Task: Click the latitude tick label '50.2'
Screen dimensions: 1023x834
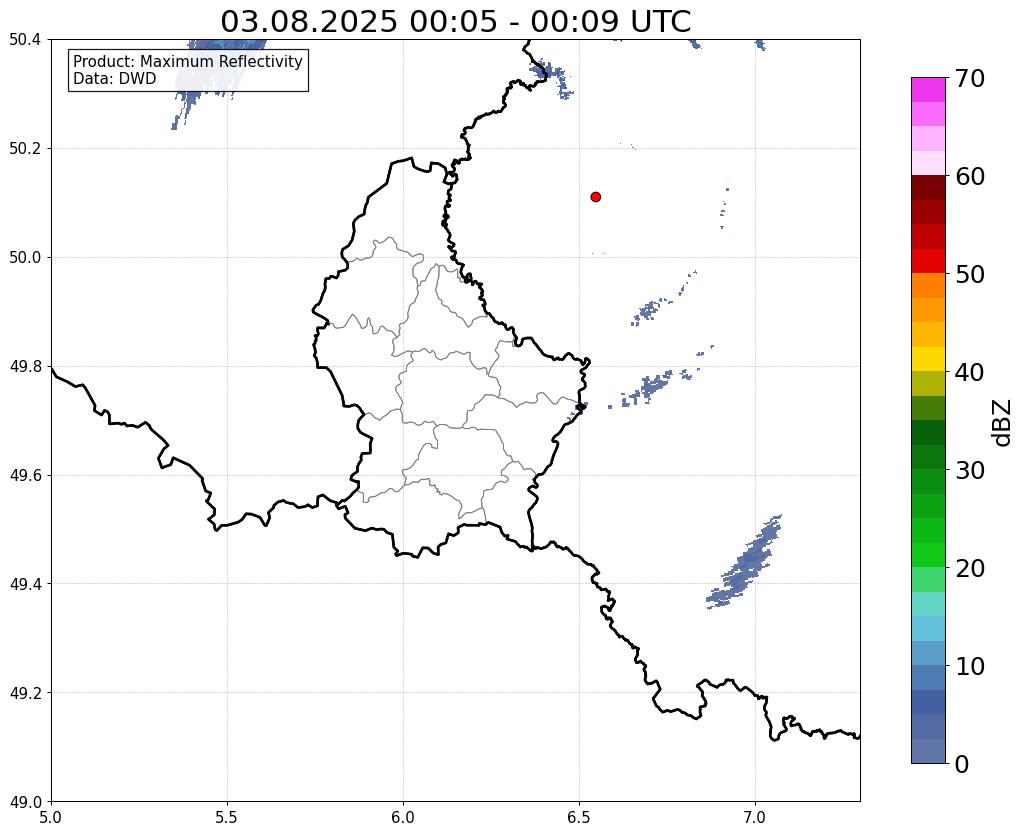Action: [25, 149]
